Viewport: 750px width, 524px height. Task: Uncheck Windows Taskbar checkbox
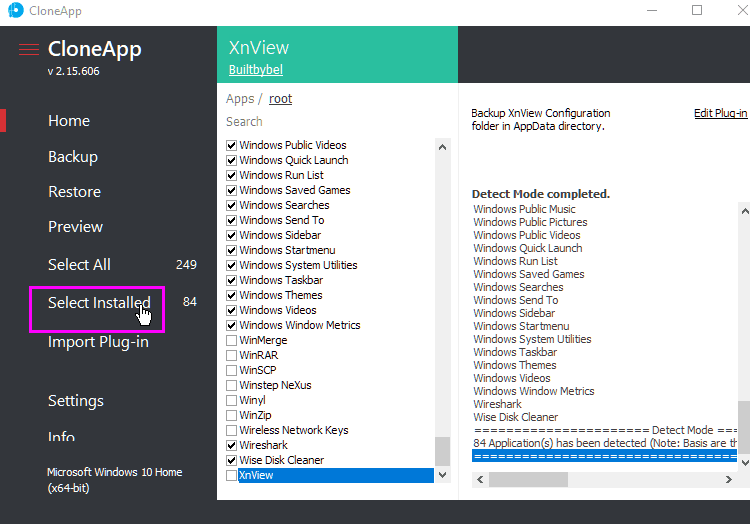232,280
